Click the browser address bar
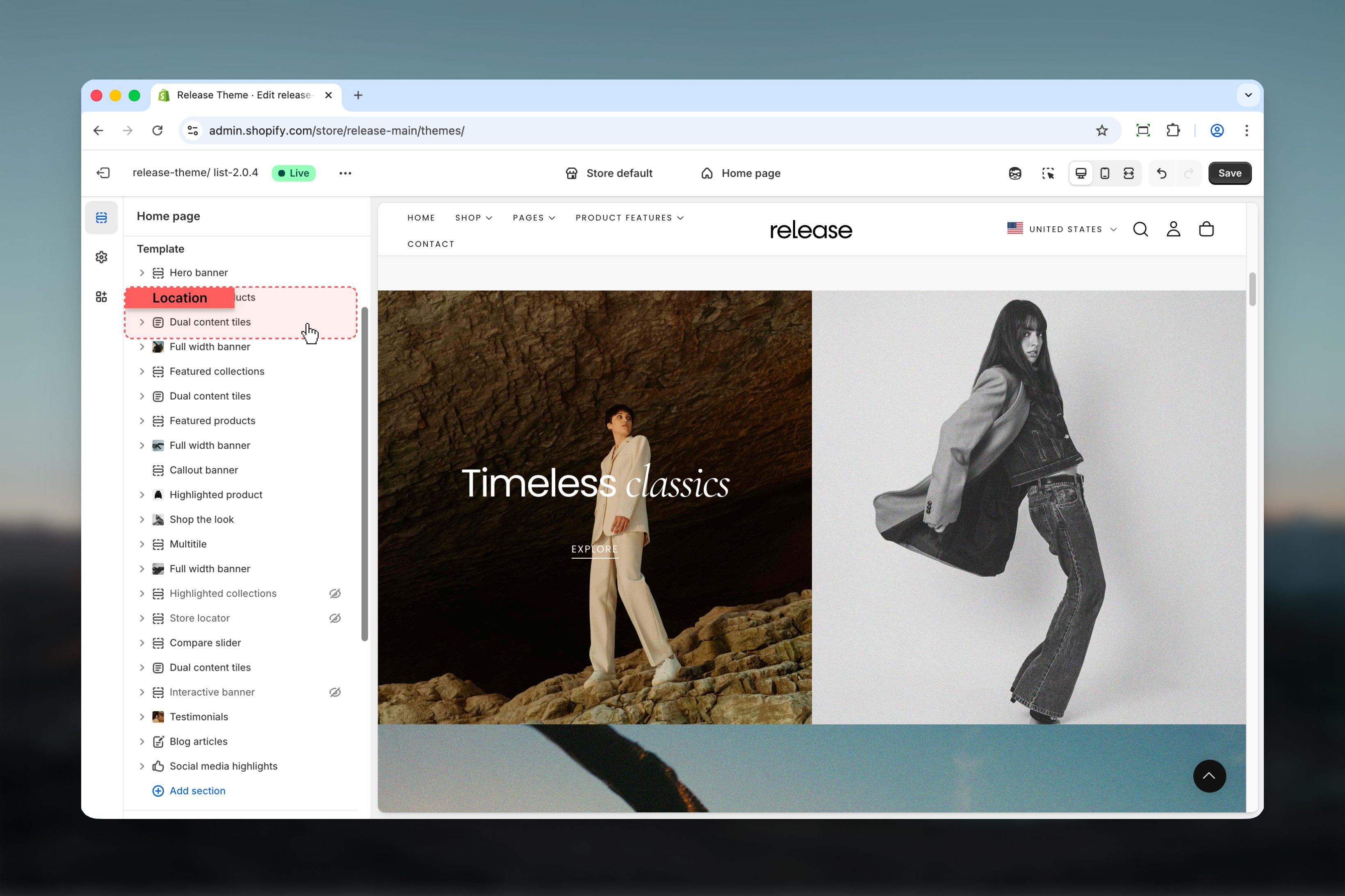 click(650, 130)
